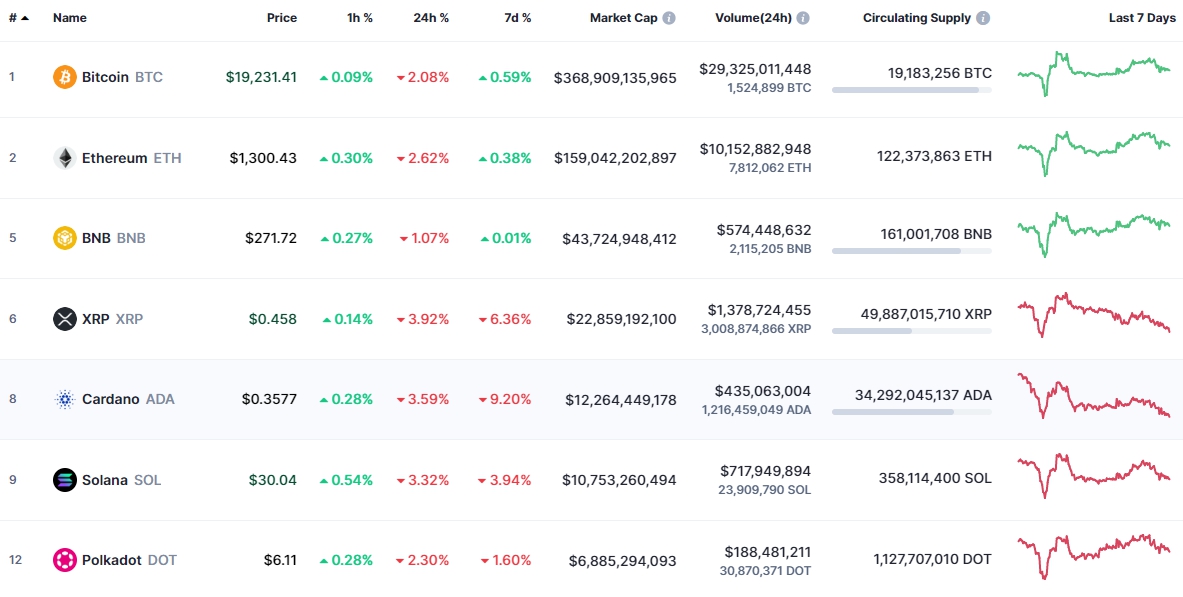Open the Cardano ADA name link
Screen dimensions: 1183x597
128,399
